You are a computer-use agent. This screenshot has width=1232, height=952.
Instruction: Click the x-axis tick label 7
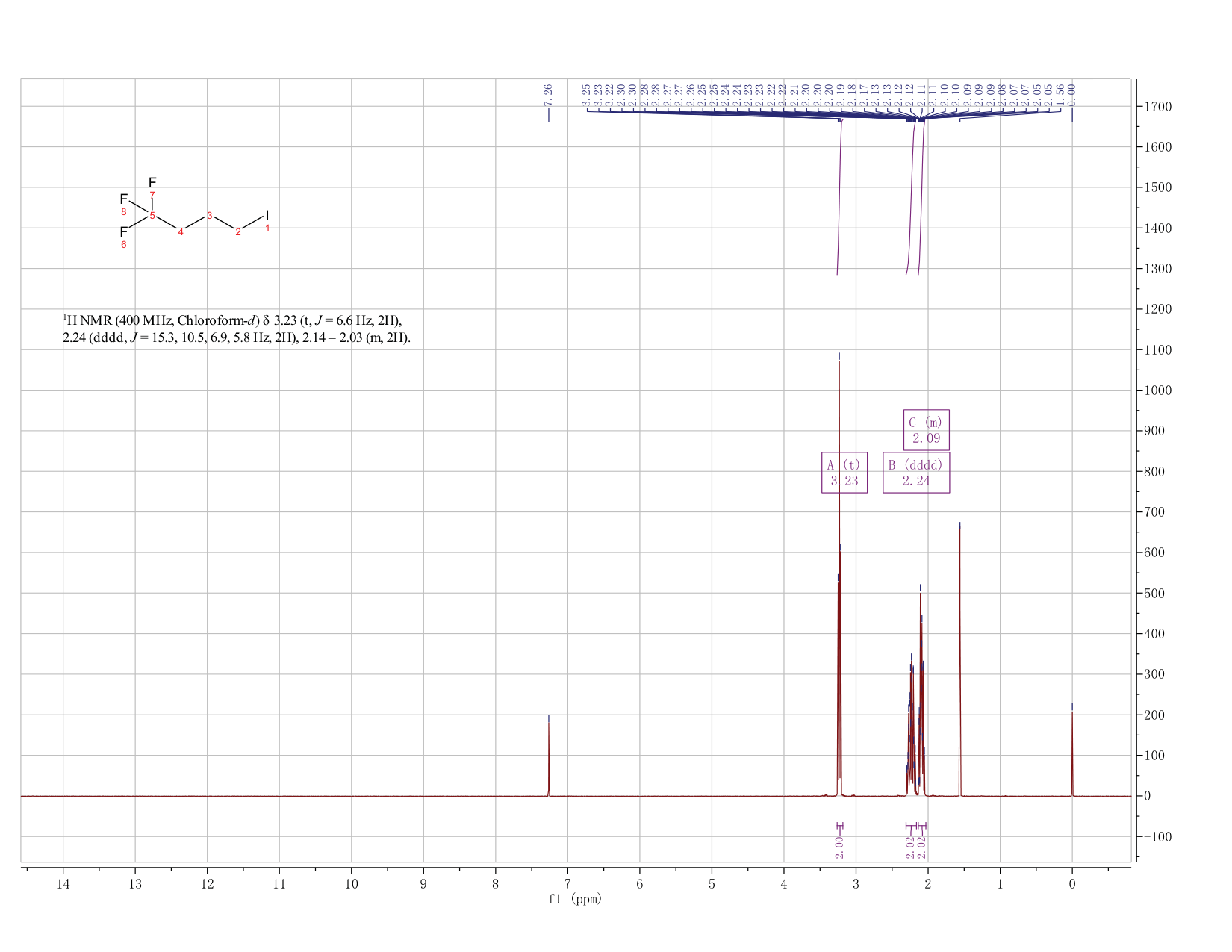(x=567, y=884)
